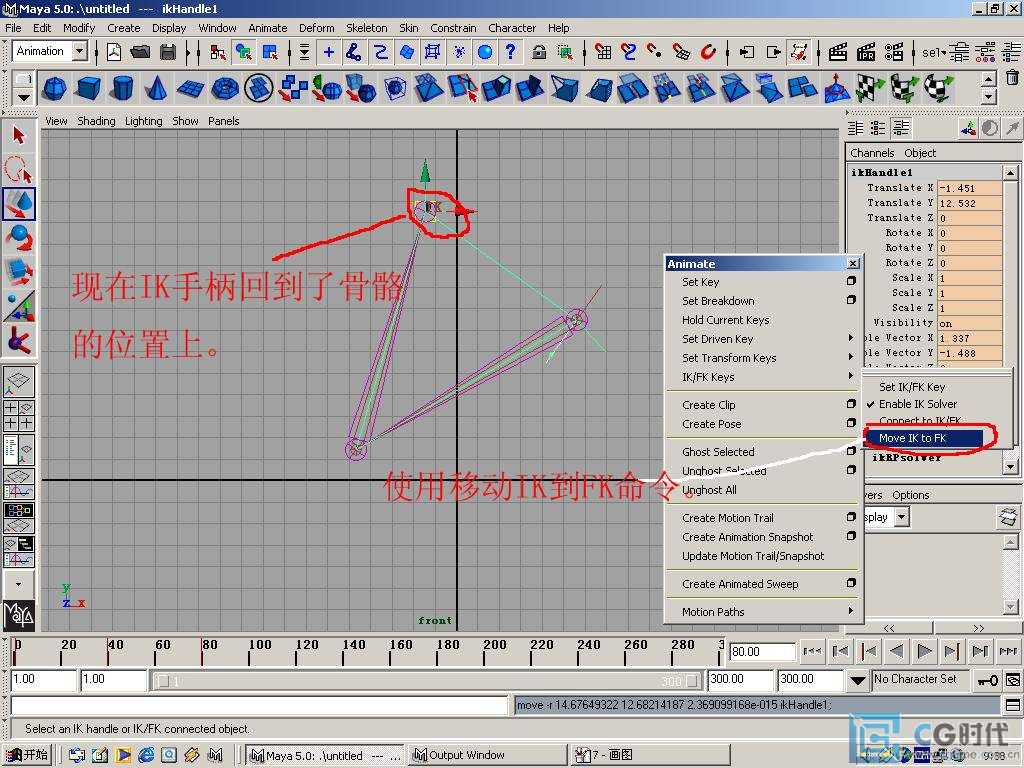Open the Deform menu
This screenshot has height=768, width=1024.
pyautogui.click(x=316, y=28)
